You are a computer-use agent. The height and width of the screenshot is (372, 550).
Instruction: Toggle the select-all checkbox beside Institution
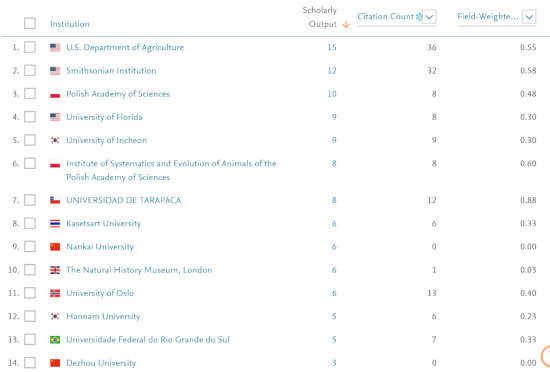(x=30, y=23)
